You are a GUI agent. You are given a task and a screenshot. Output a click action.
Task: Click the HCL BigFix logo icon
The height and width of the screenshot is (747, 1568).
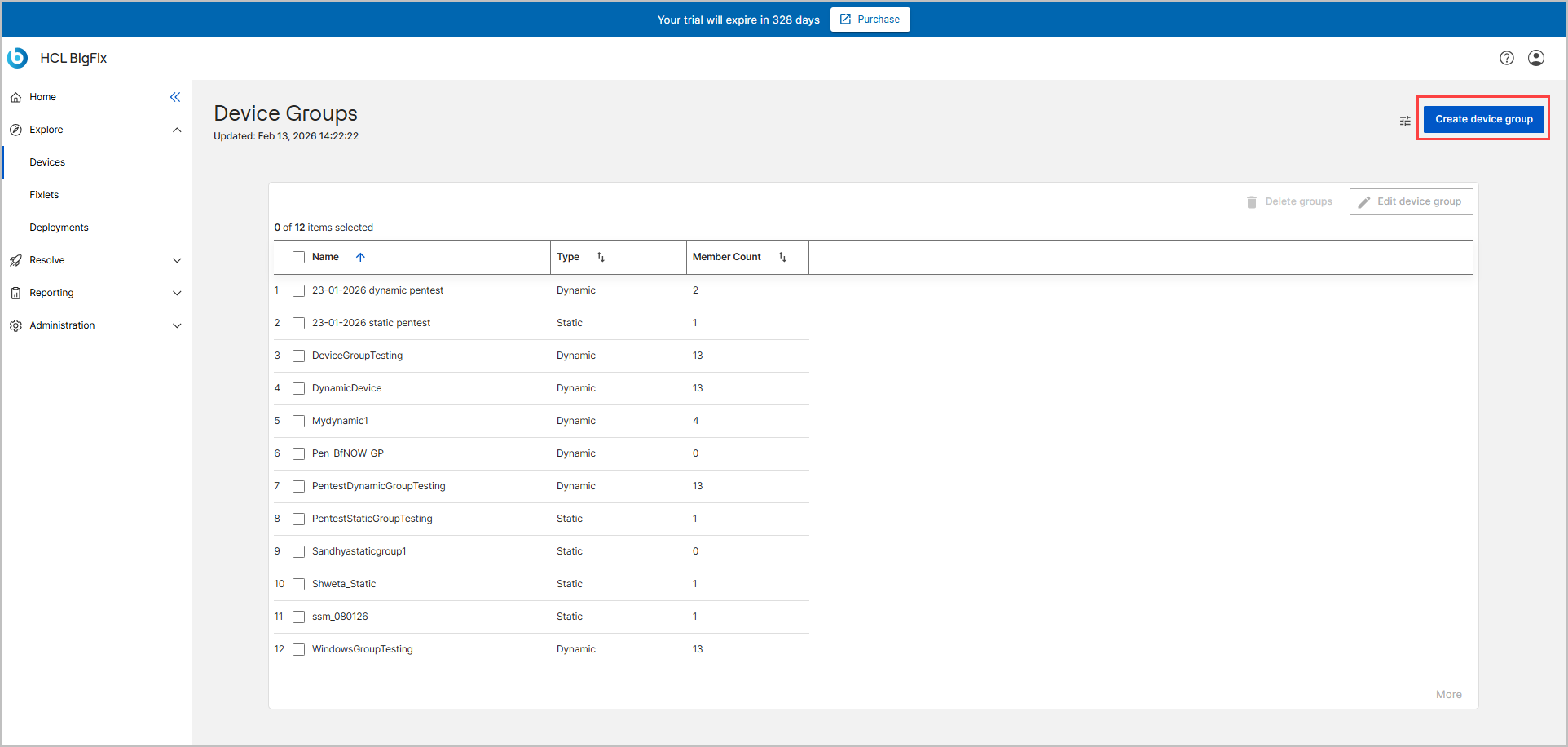pos(17,58)
